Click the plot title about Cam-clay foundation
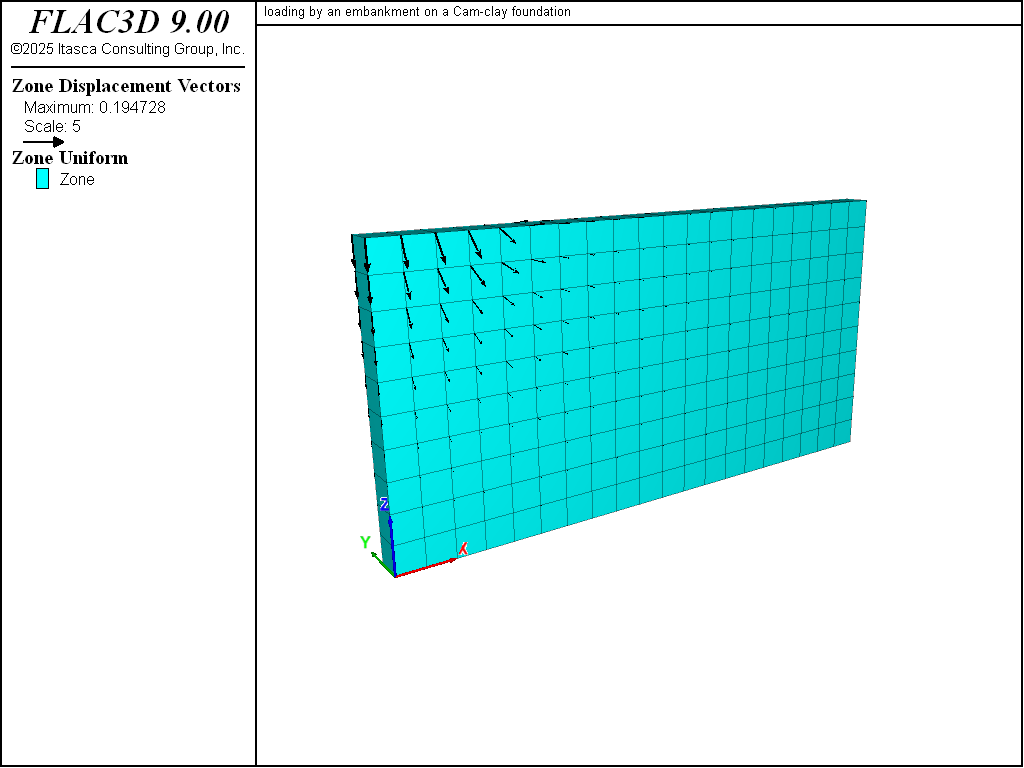 pos(417,12)
